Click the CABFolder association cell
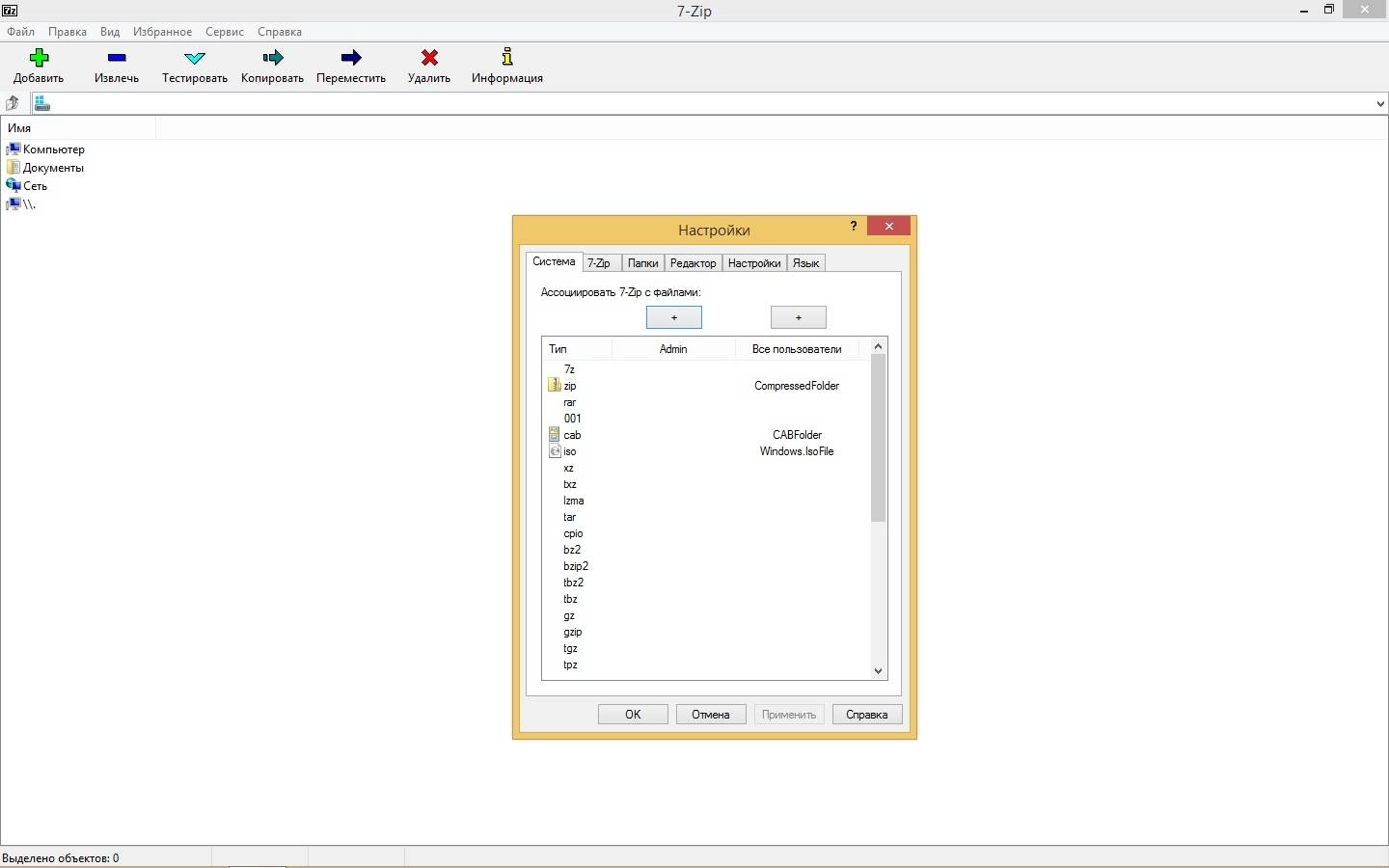This screenshot has height=868, width=1389. 797,435
